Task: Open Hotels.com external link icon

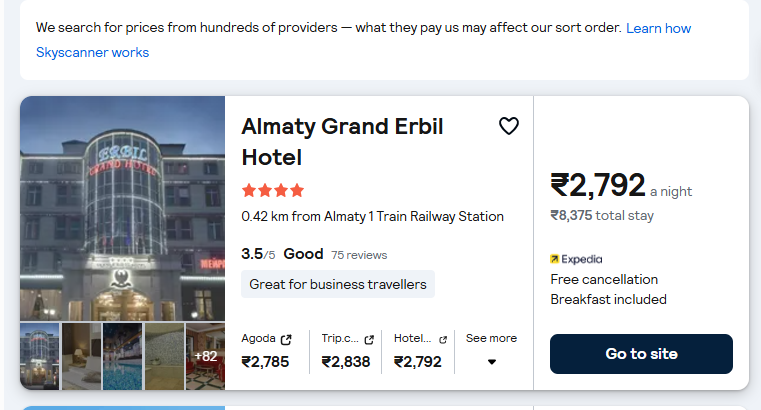Action: point(443,340)
